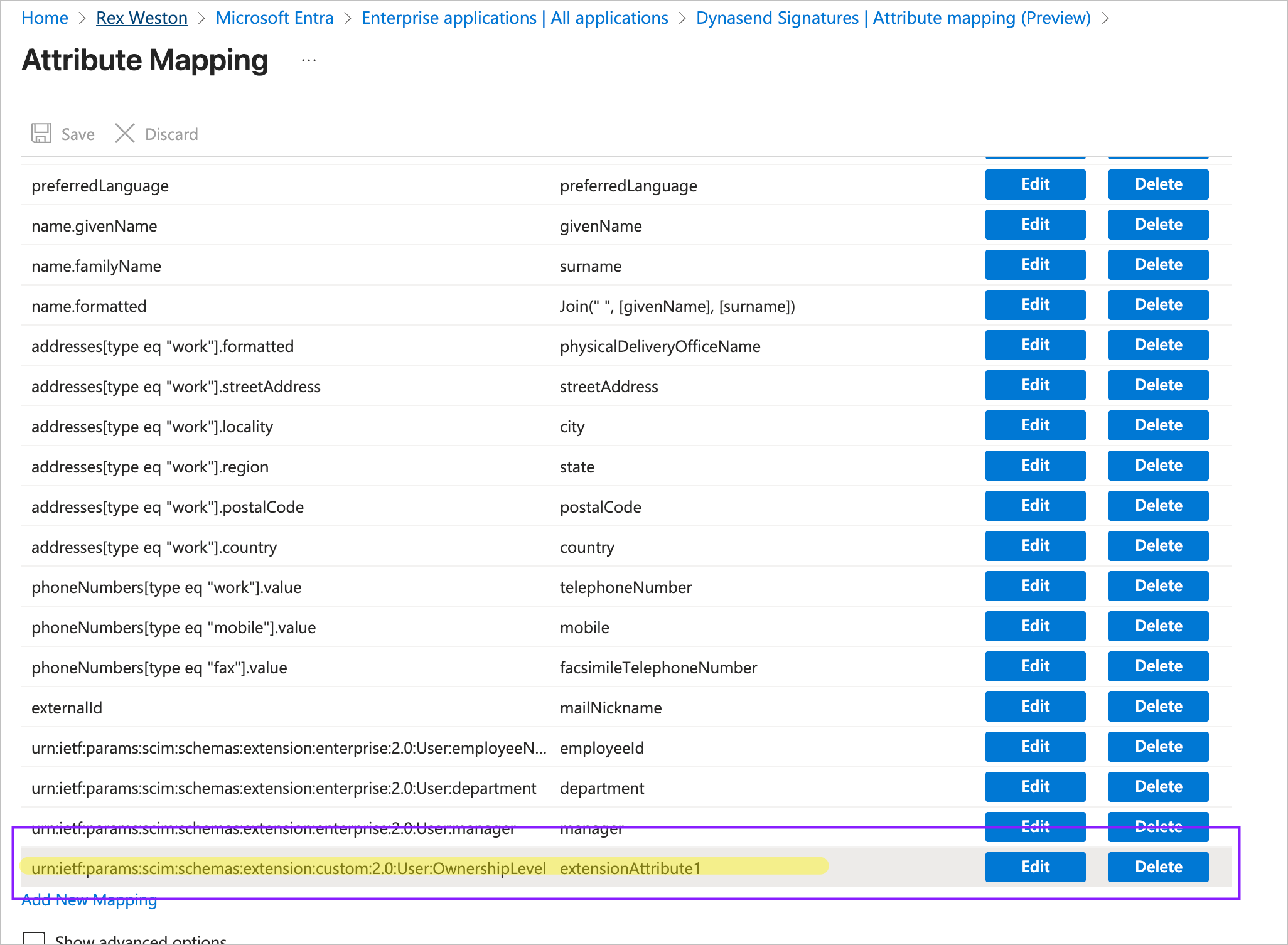Screen dimensions: 1288x945
Task: Edit the highlighted OwnershipLevel extensionAttribute1 mapping
Action: pyautogui.click(x=1034, y=867)
